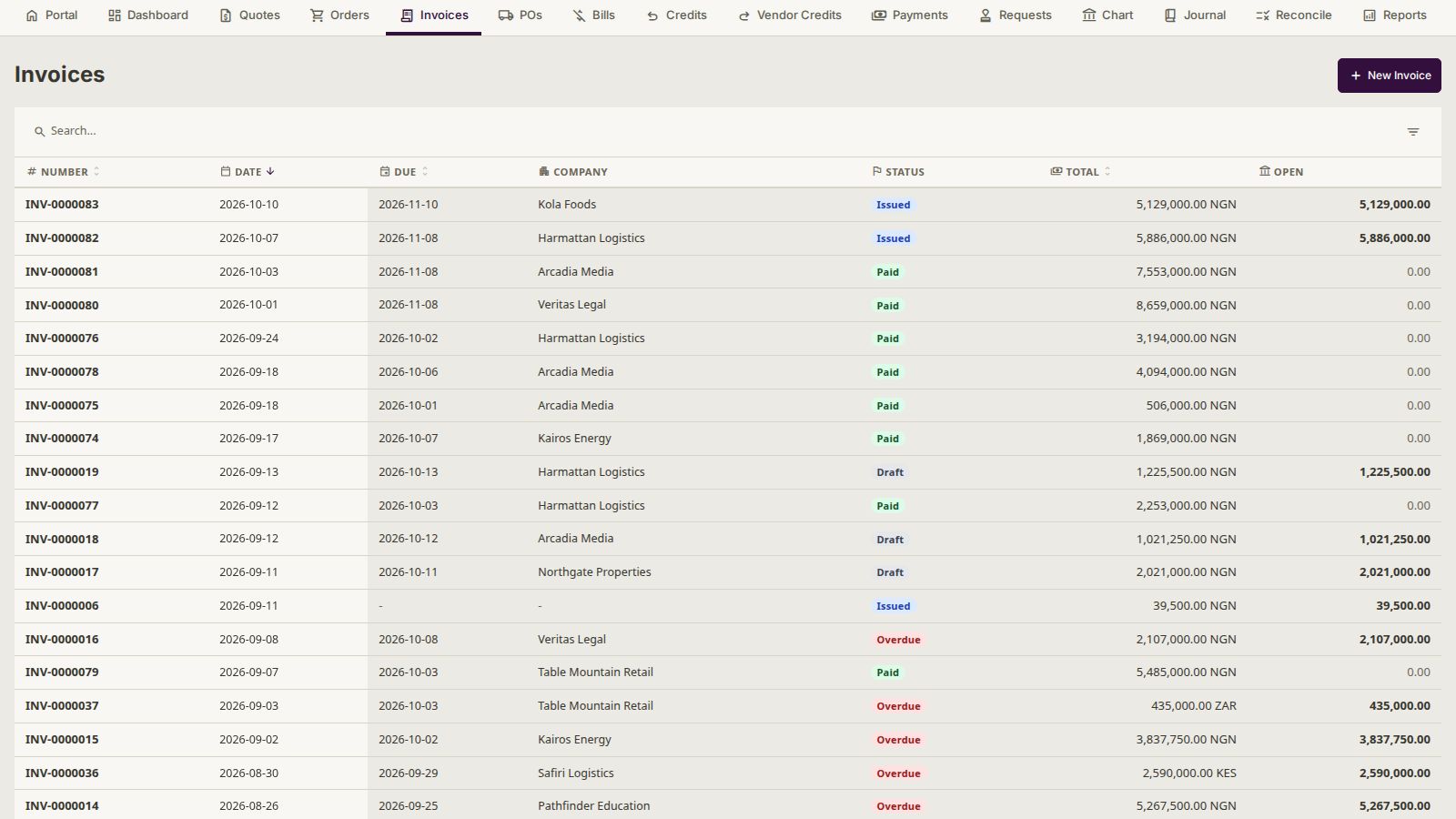Screen dimensions: 1456x819
Task: Select the Pathfinder Education row
Action: click(x=728, y=806)
